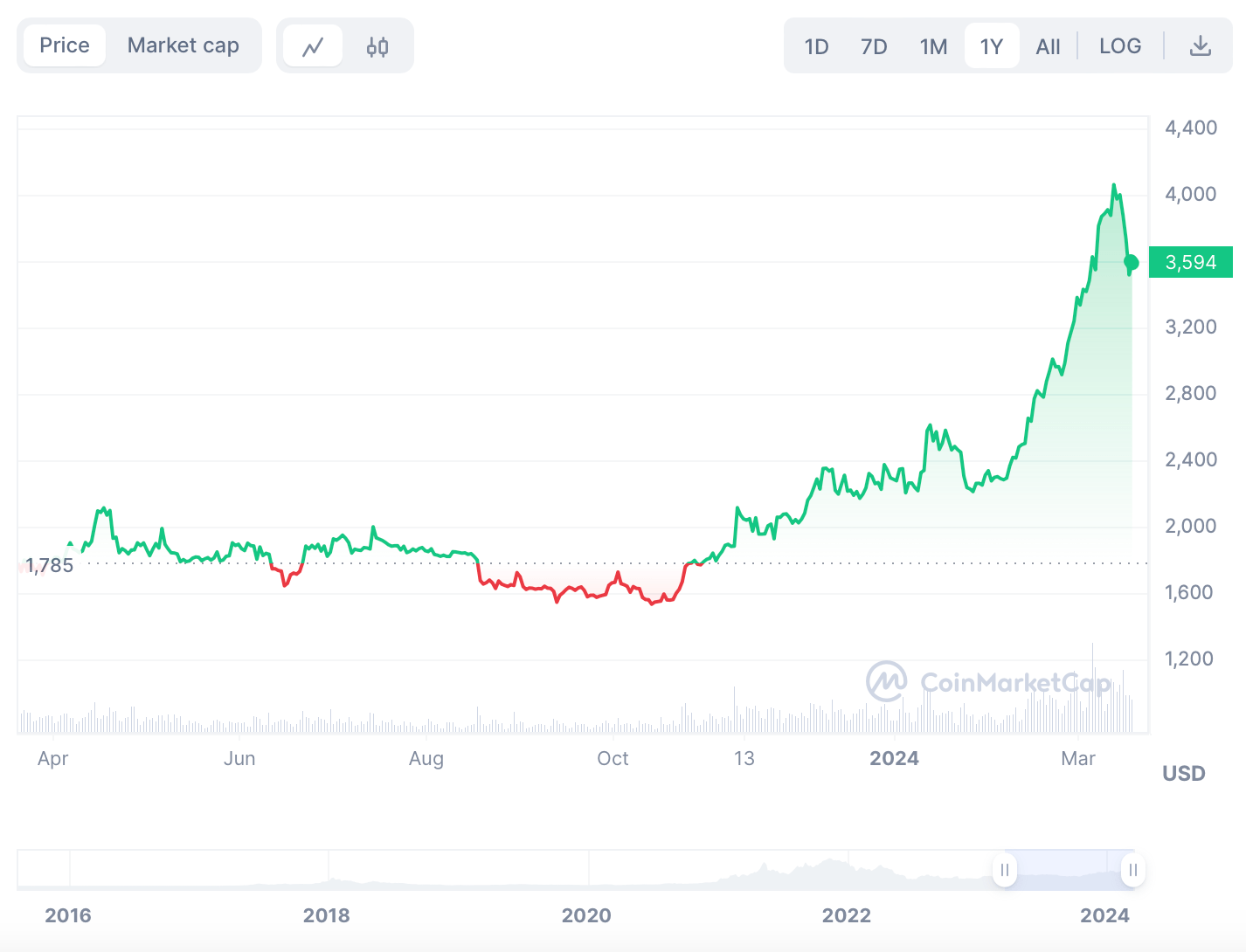Screen dimensions: 1246x952
Task: Switch to the All time range tab
Action: point(1048,46)
